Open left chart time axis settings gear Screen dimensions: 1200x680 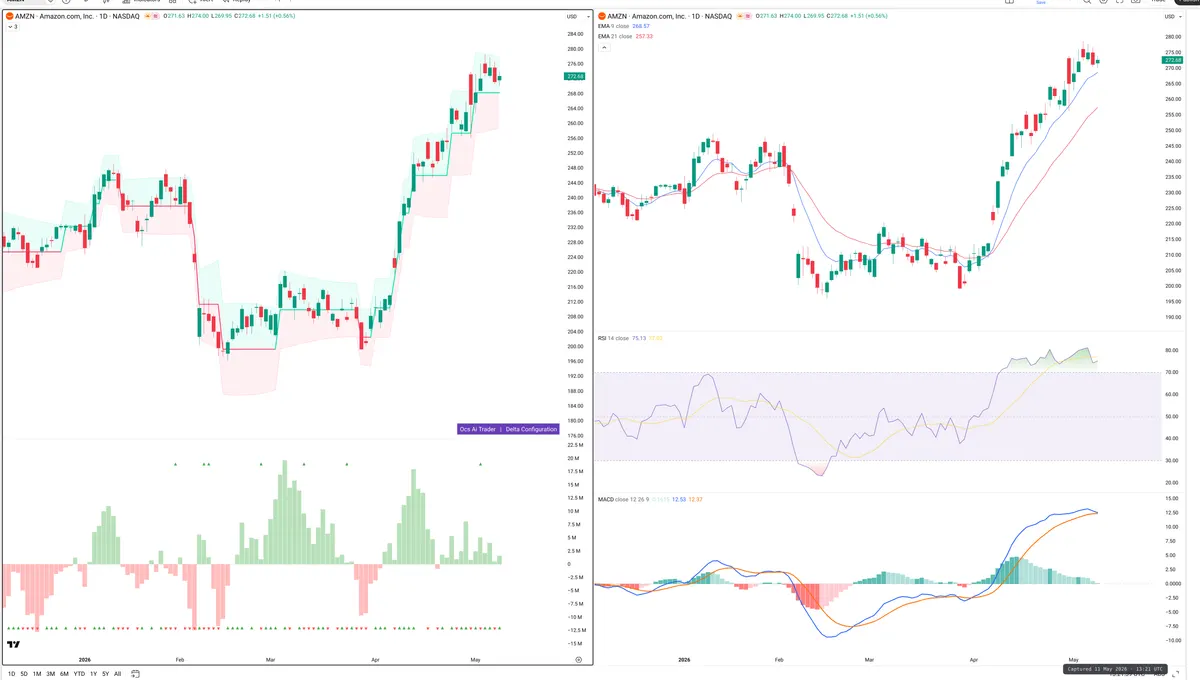click(579, 660)
